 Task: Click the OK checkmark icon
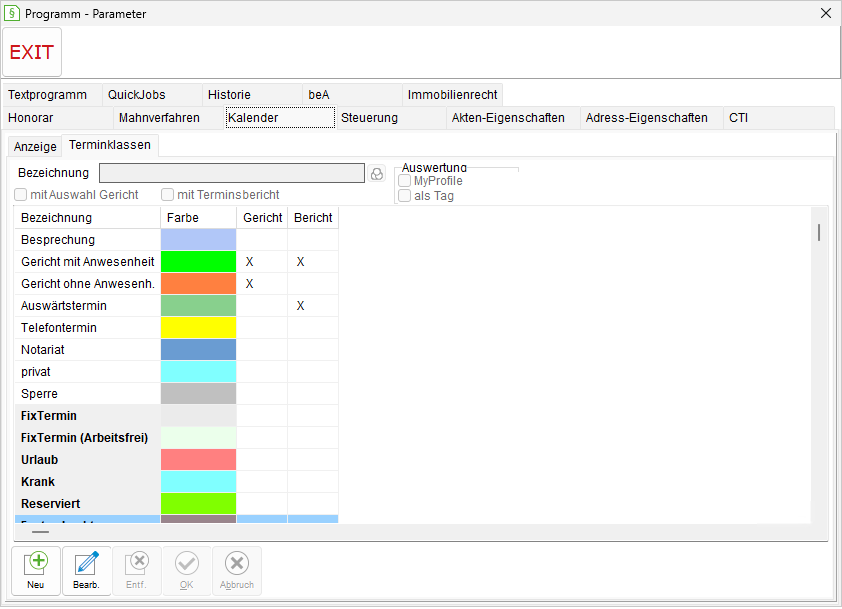click(186, 571)
